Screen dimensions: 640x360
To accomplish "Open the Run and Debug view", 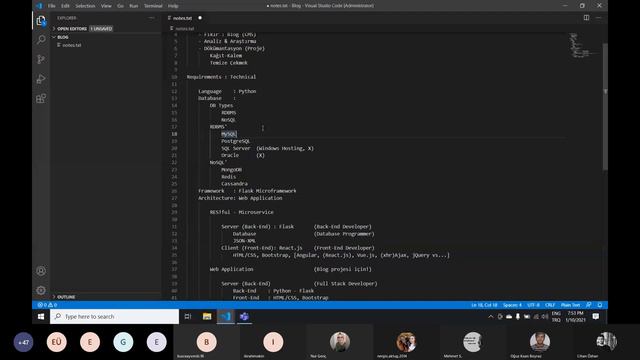I will (x=41, y=79).
